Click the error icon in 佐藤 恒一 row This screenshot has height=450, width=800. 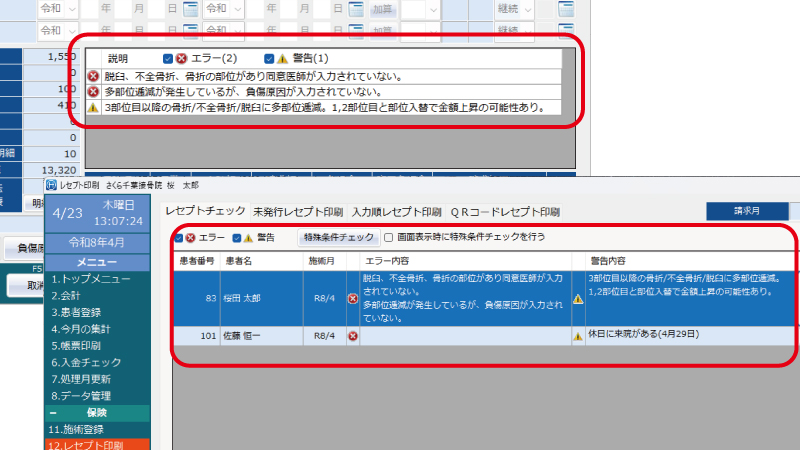[353, 336]
